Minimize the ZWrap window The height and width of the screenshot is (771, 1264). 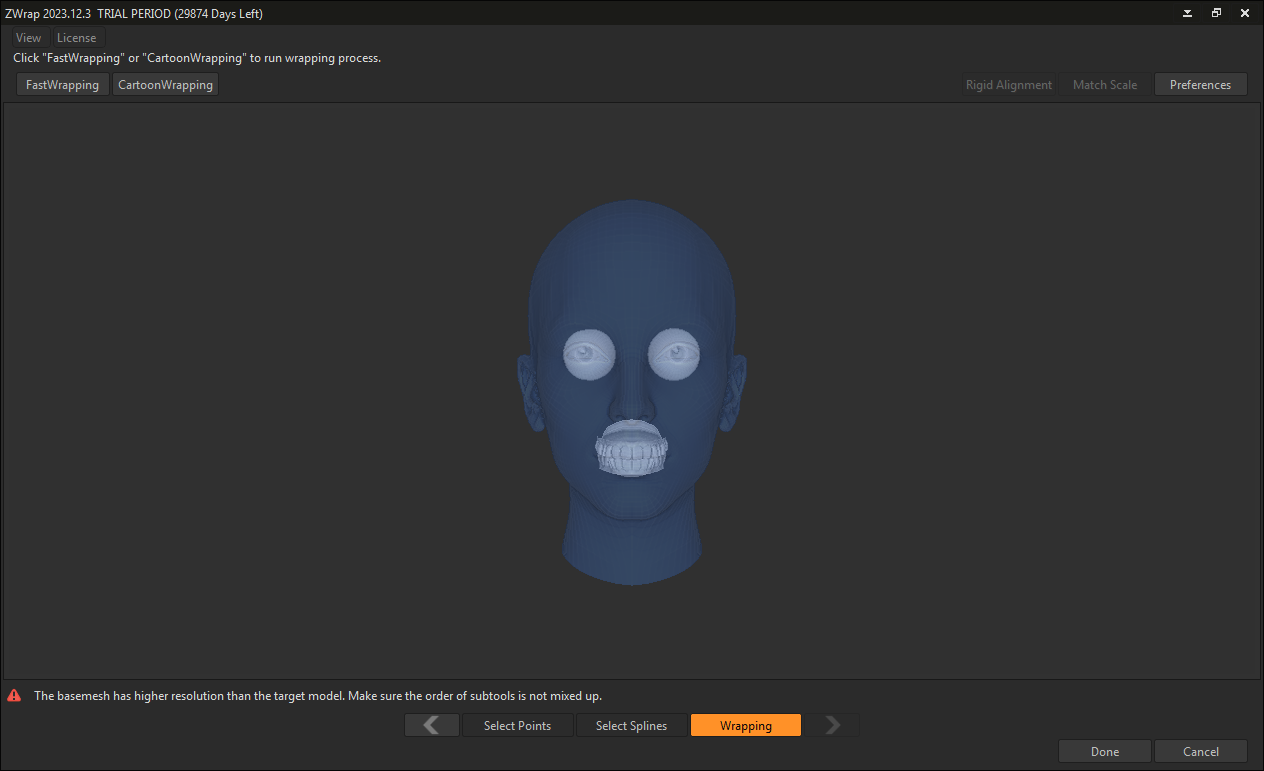point(1187,14)
